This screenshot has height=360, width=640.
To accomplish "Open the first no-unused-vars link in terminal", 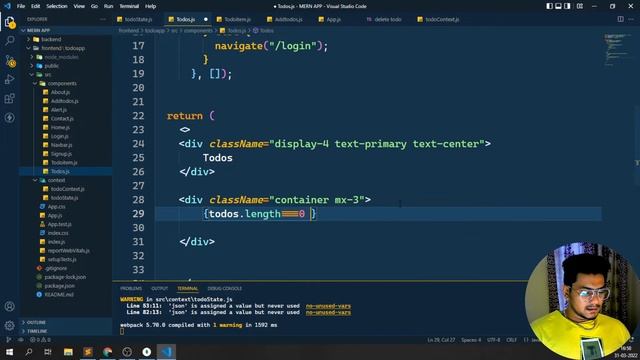I will 328,306.
